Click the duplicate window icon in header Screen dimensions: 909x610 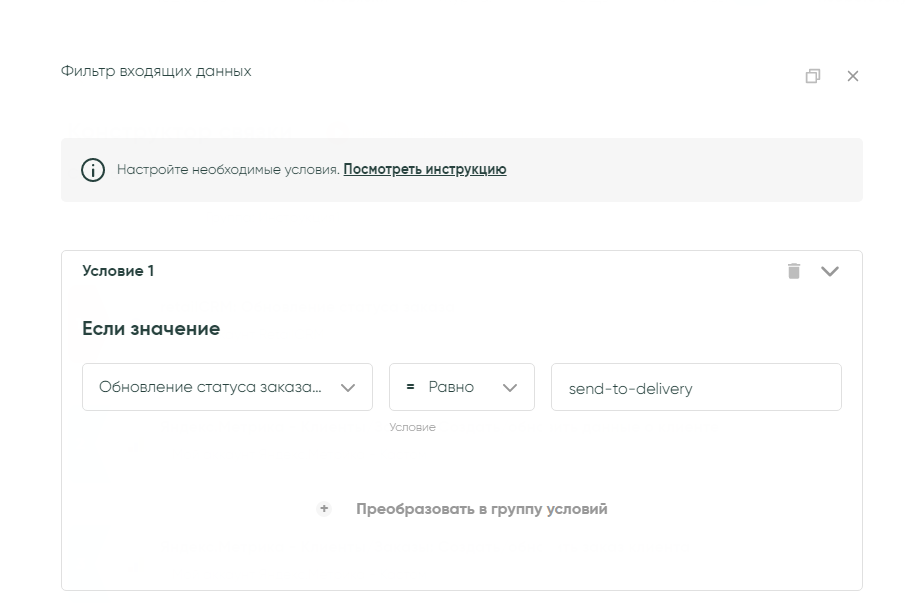click(813, 76)
